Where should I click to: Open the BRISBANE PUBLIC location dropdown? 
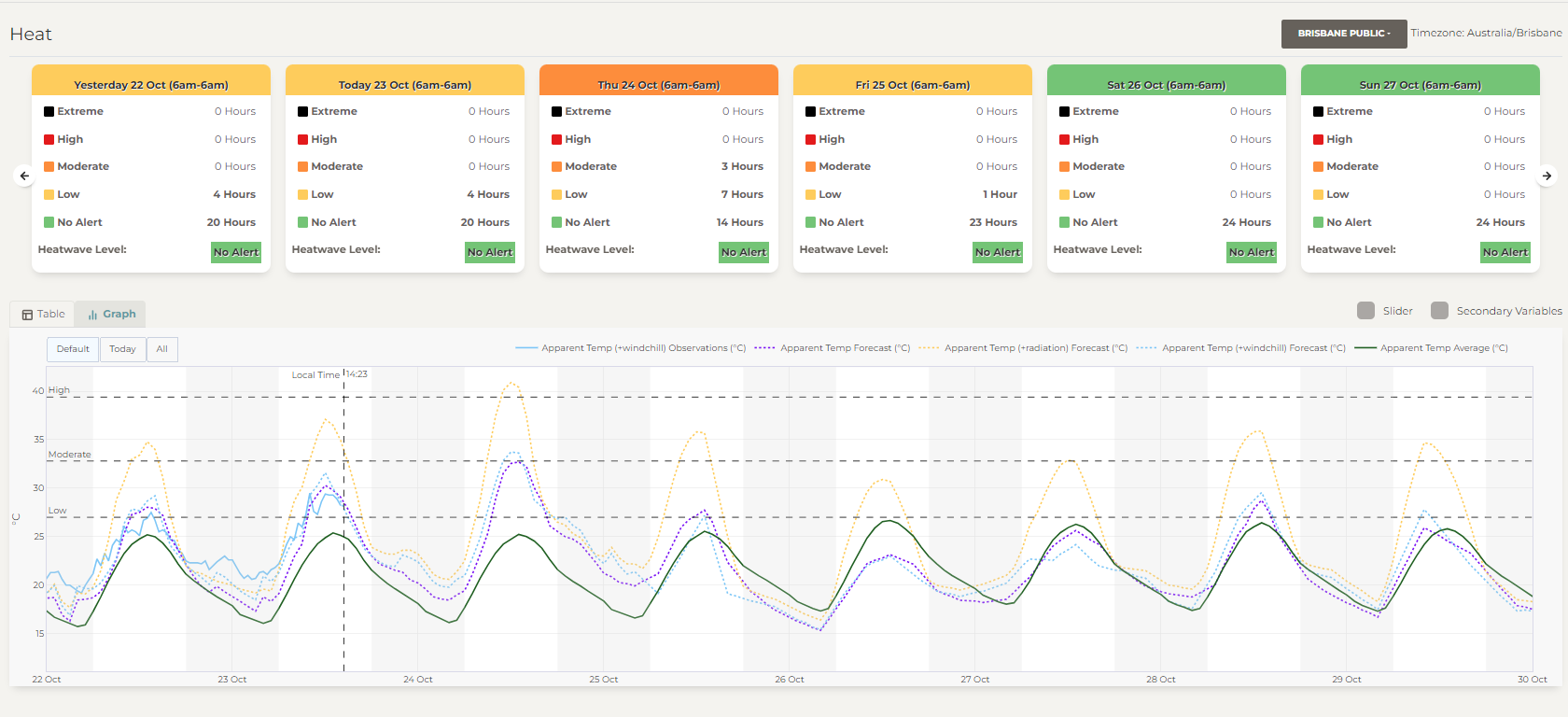click(1343, 34)
